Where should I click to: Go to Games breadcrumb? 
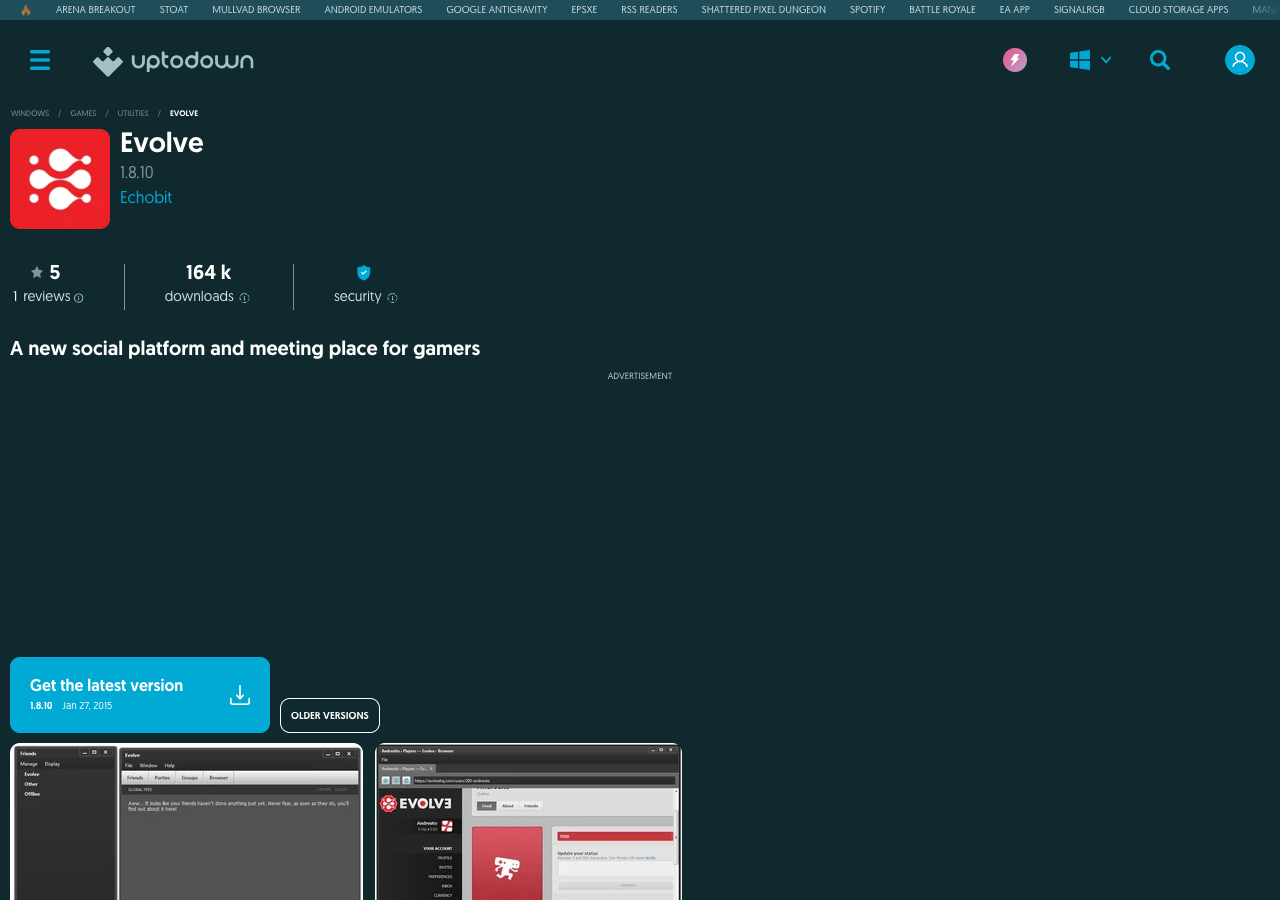[x=83, y=114]
